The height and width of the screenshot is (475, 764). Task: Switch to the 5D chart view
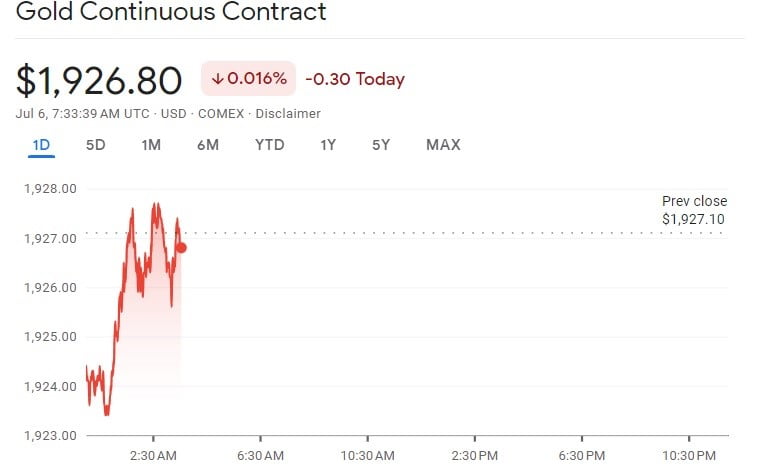point(95,145)
